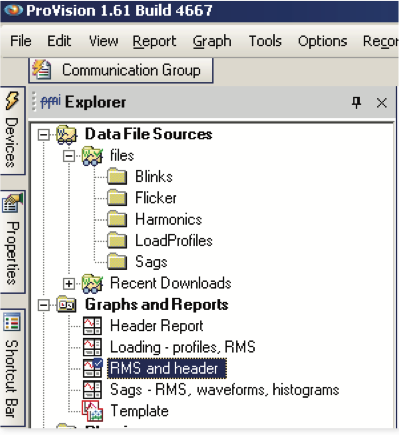Select the Recent Downloads label
The image size is (399, 435).
pyautogui.click(x=171, y=283)
